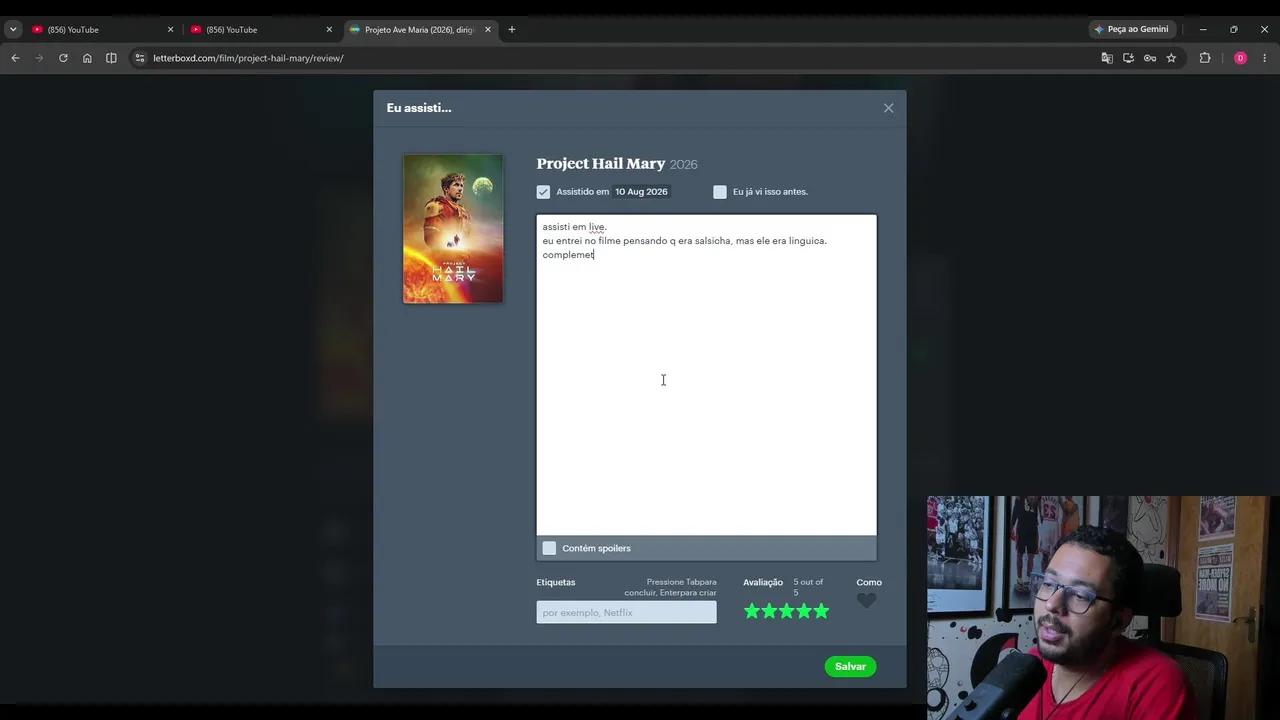
Task: Set the rating to three stars
Action: pyautogui.click(x=787, y=611)
